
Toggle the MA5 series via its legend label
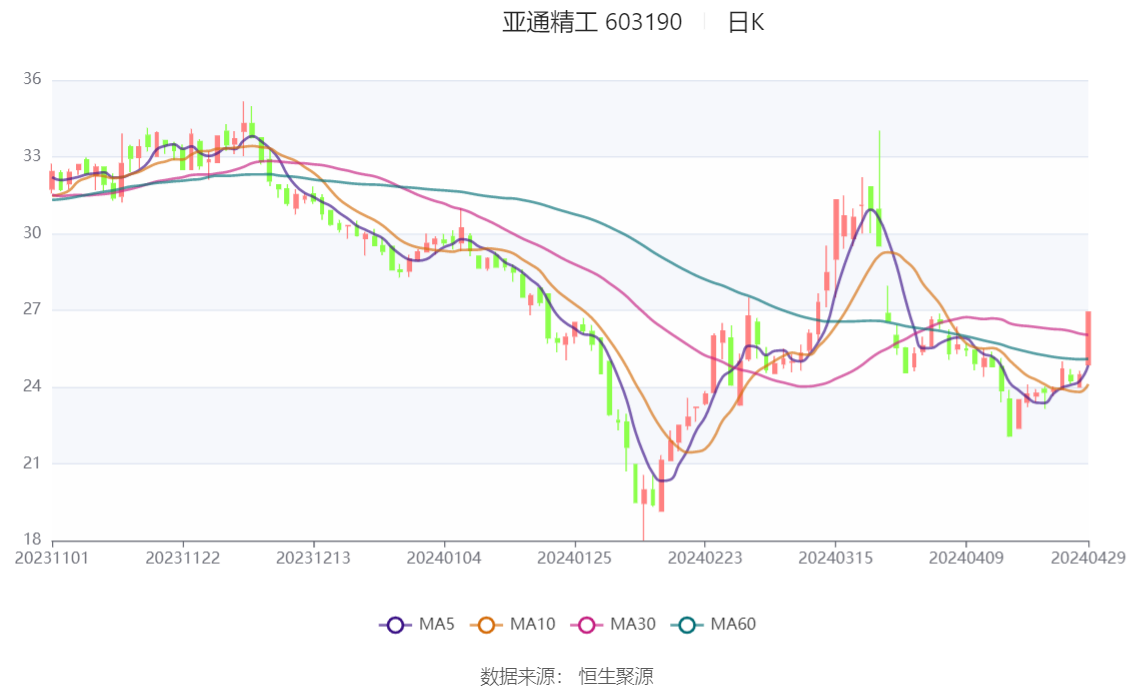coord(436,625)
